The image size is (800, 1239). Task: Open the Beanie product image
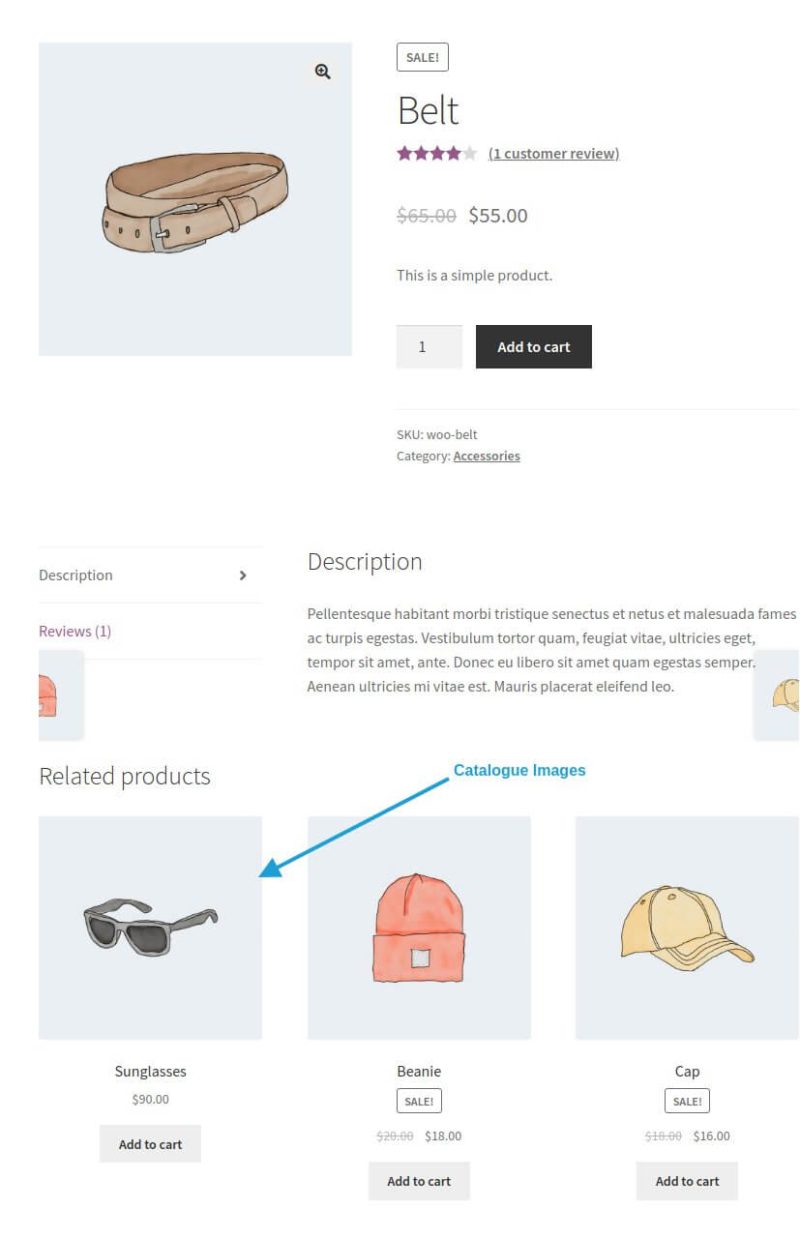tap(418, 927)
